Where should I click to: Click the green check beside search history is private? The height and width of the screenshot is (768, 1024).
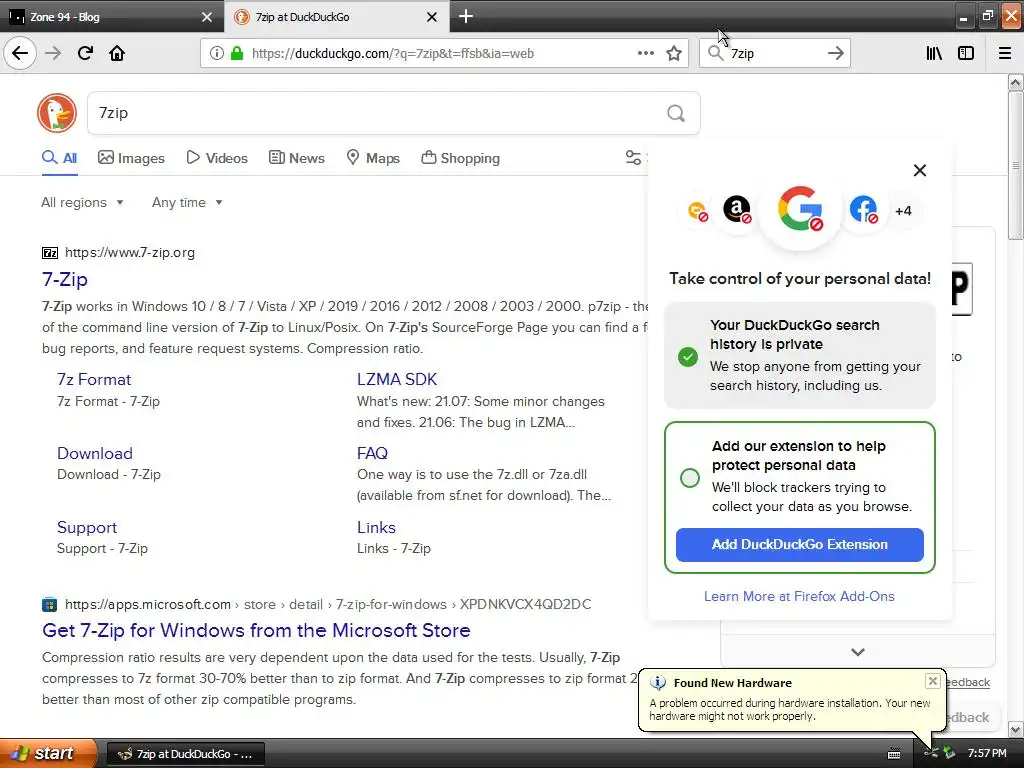tap(688, 357)
